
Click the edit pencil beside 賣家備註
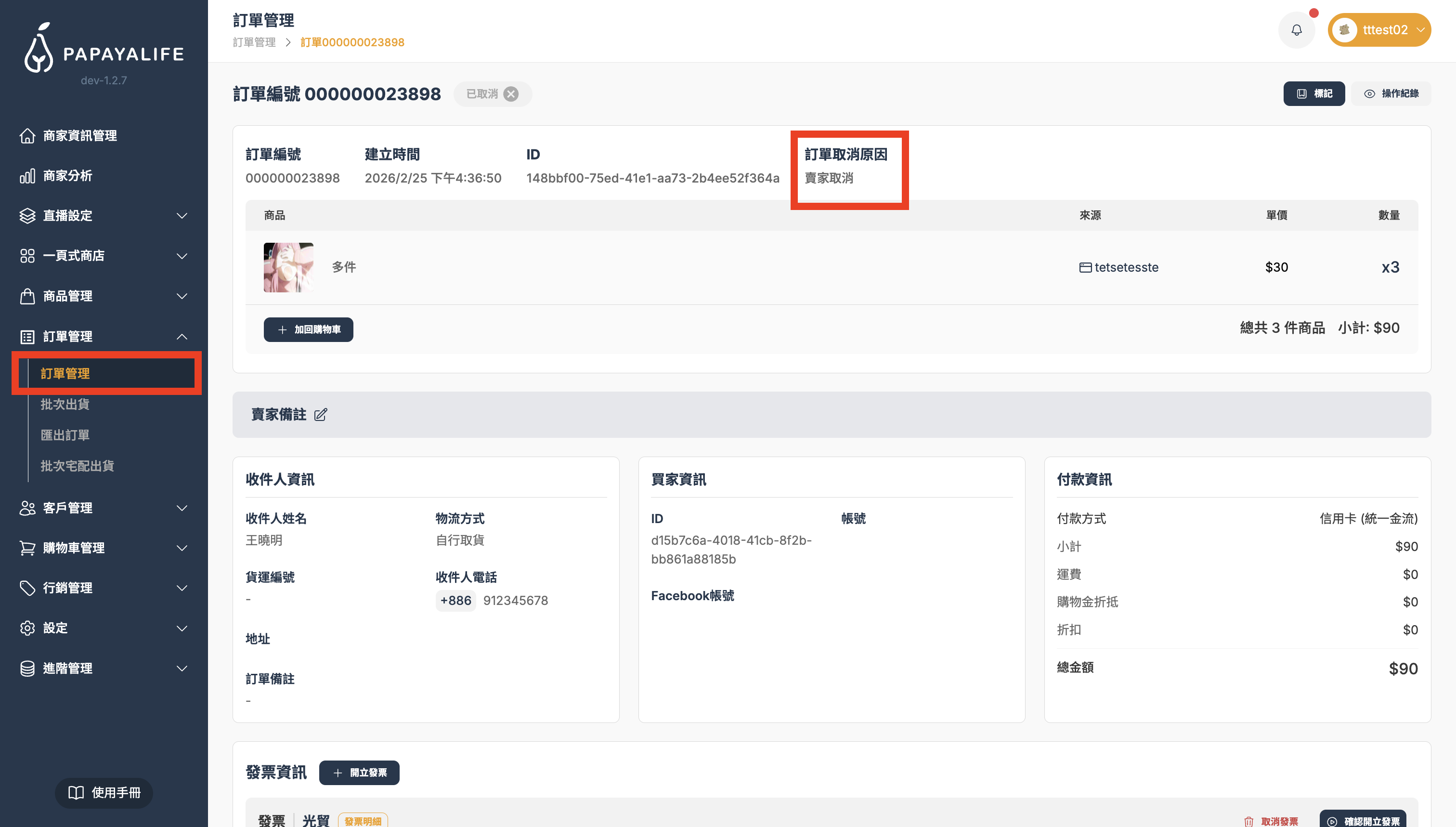point(320,415)
